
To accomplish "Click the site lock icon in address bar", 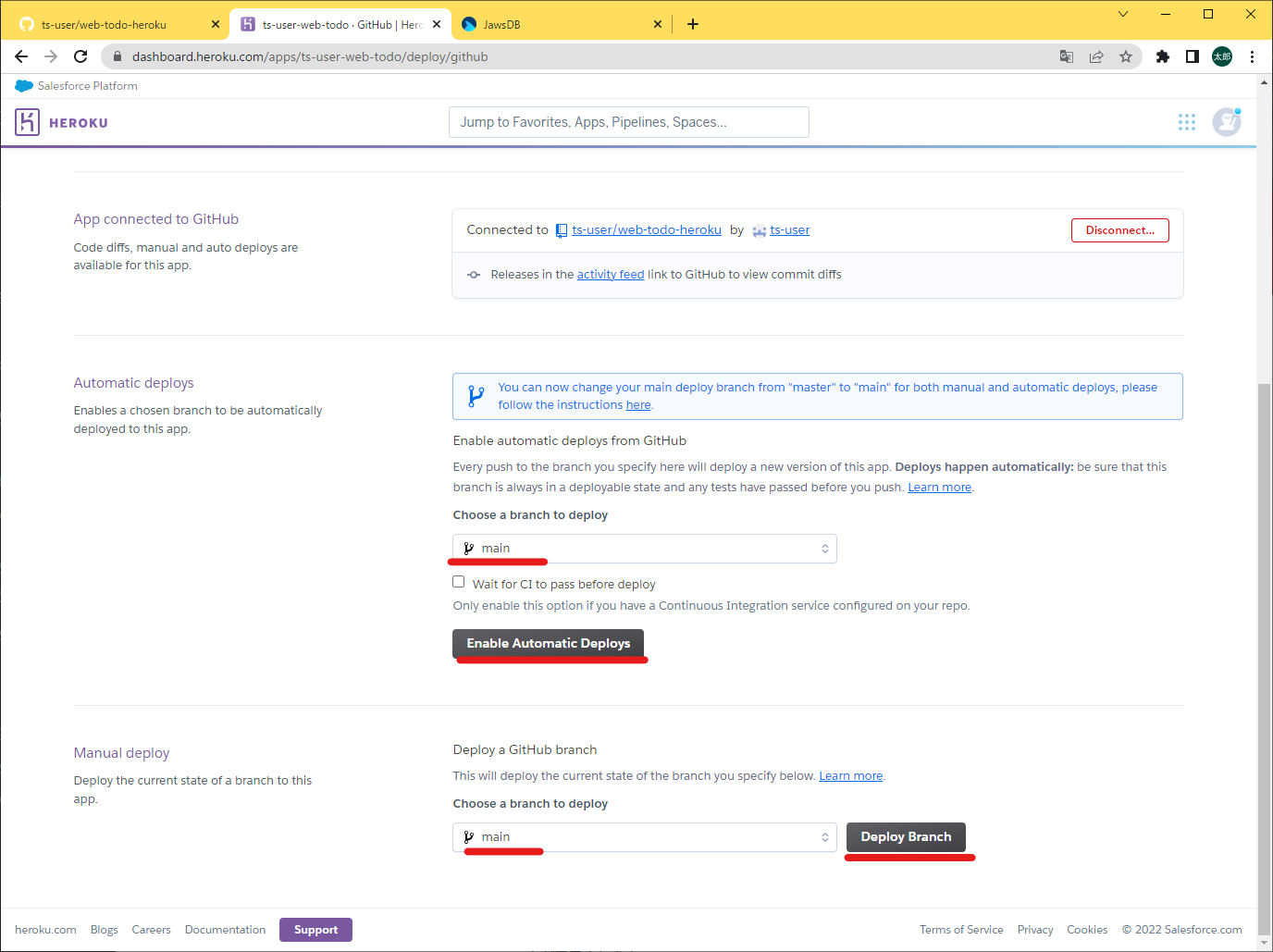I will [x=117, y=56].
